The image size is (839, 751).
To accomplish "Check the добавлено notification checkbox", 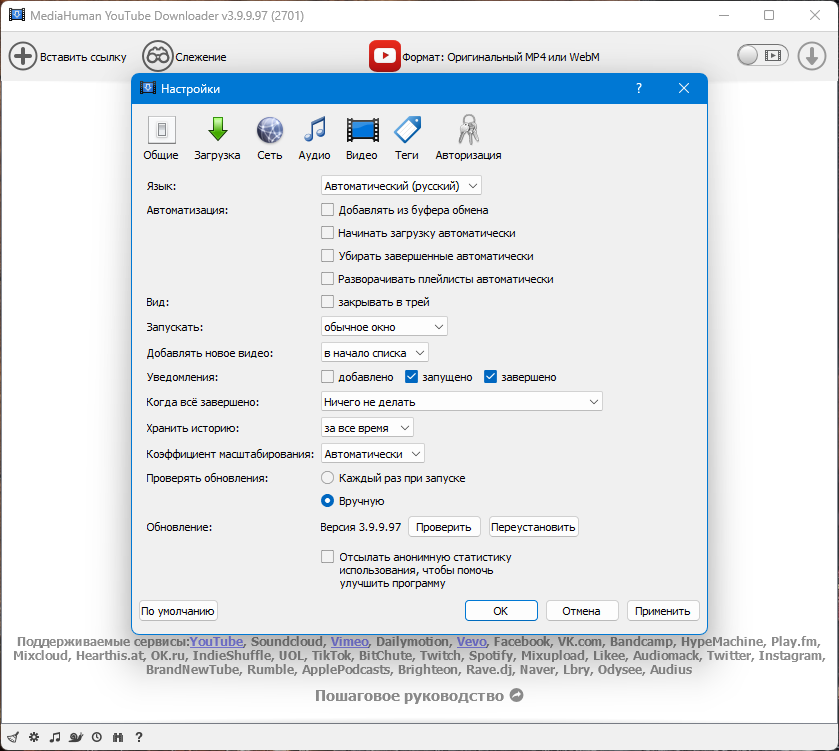I will (327, 377).
